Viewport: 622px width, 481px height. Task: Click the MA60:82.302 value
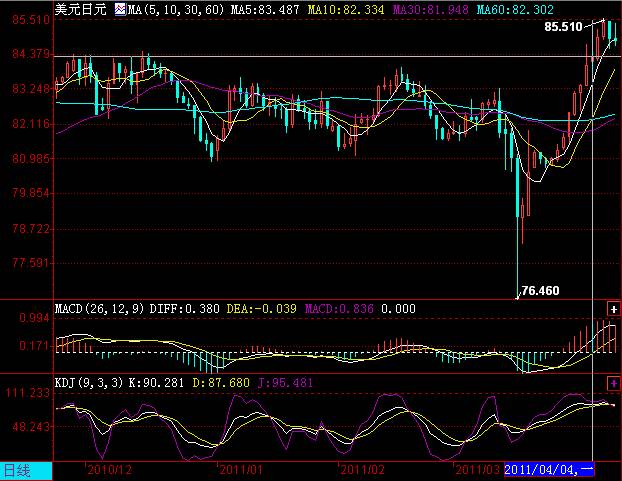515,9
